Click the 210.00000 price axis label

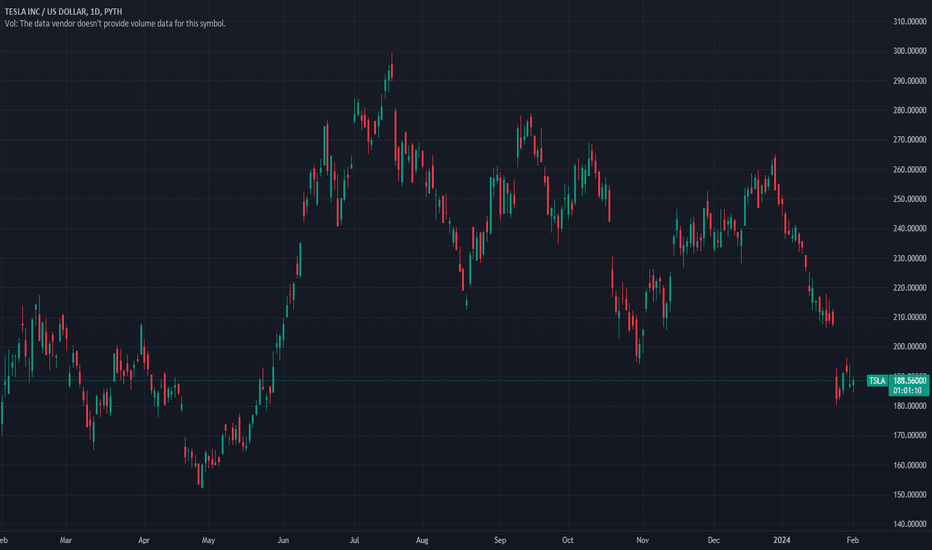pos(909,317)
